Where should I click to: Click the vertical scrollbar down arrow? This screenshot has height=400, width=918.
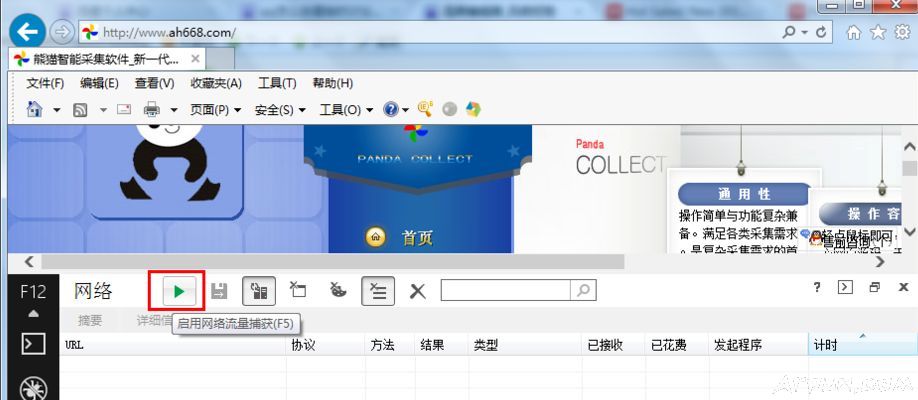[909, 231]
